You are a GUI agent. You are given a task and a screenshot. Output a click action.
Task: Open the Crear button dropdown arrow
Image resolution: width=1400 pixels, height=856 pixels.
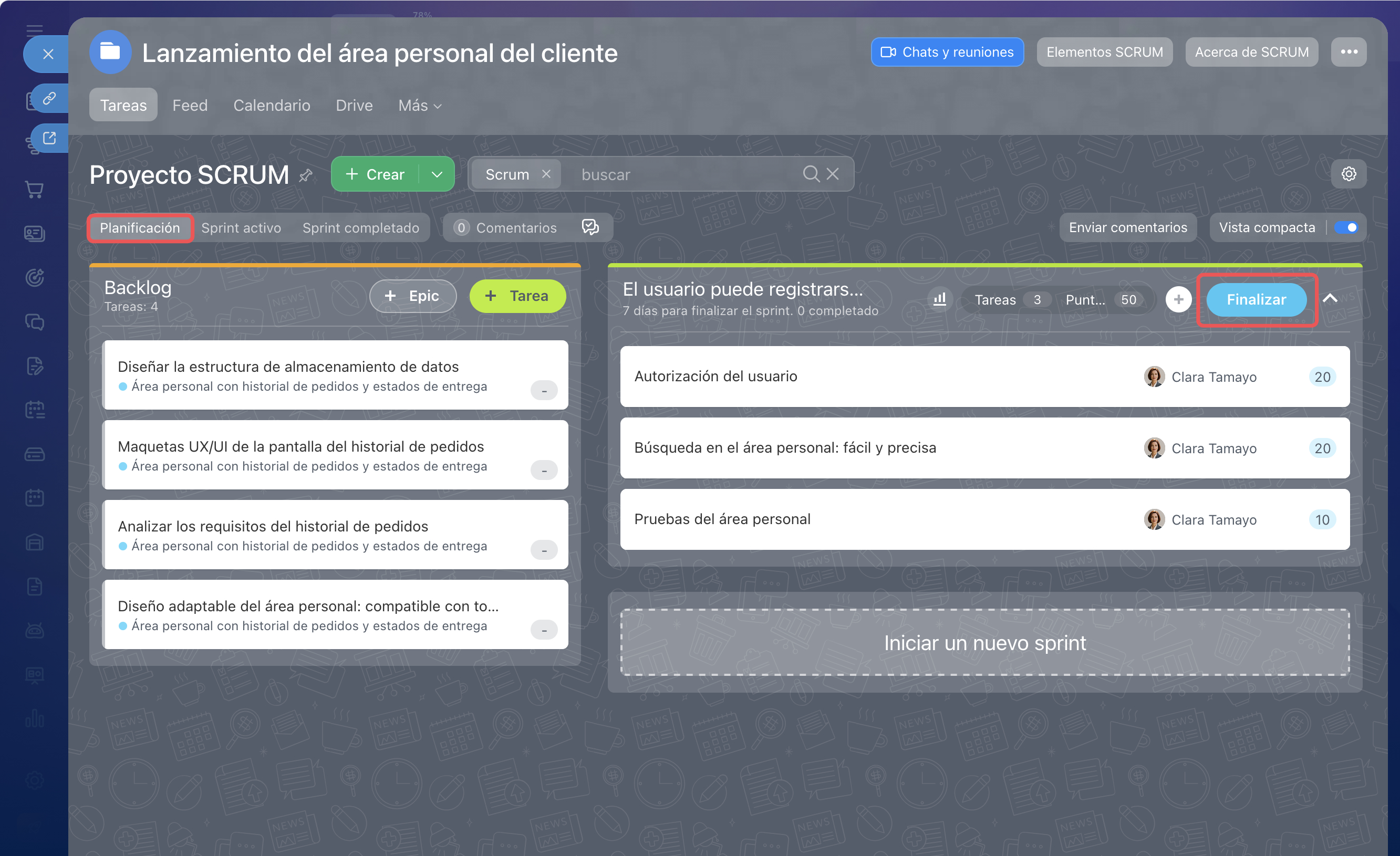(x=437, y=174)
